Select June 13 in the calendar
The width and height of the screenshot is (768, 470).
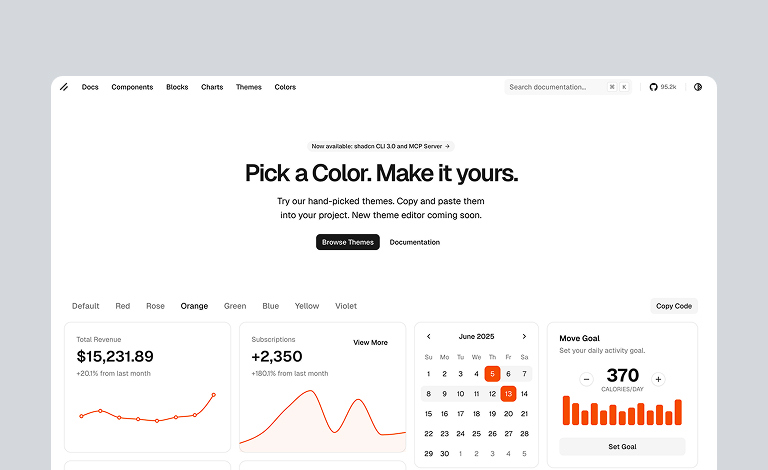508,393
